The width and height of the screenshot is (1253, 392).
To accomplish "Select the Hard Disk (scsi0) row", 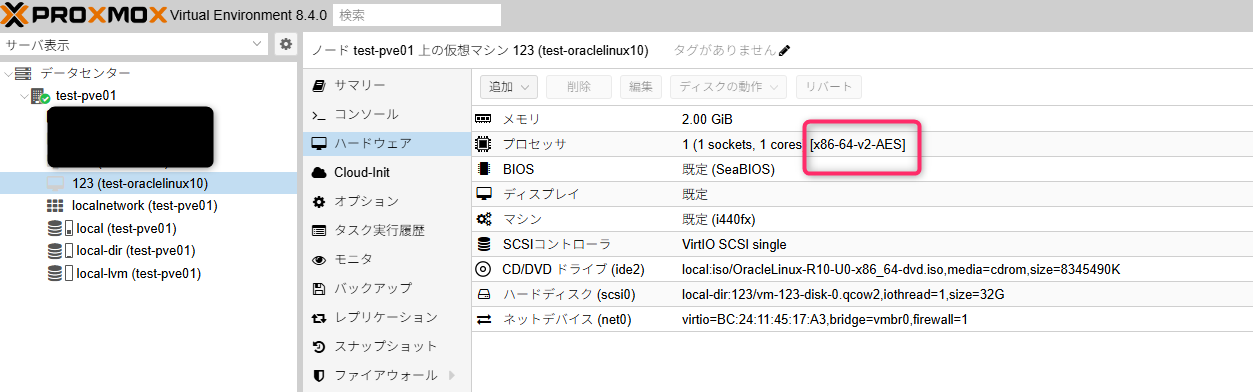I will (862, 294).
